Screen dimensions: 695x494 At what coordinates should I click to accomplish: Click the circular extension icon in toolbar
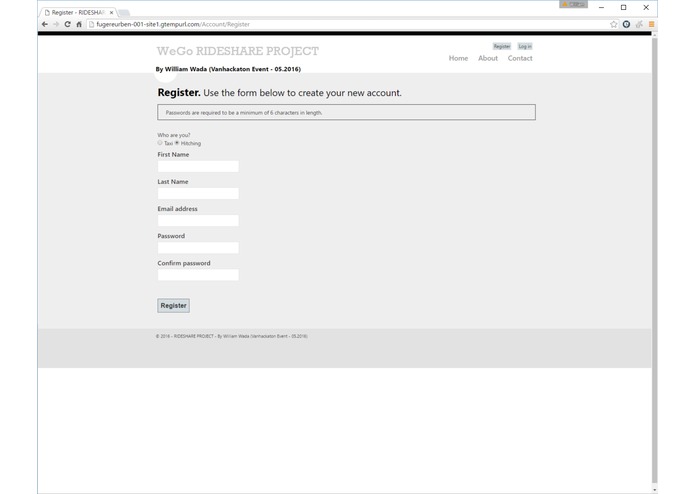click(626, 24)
